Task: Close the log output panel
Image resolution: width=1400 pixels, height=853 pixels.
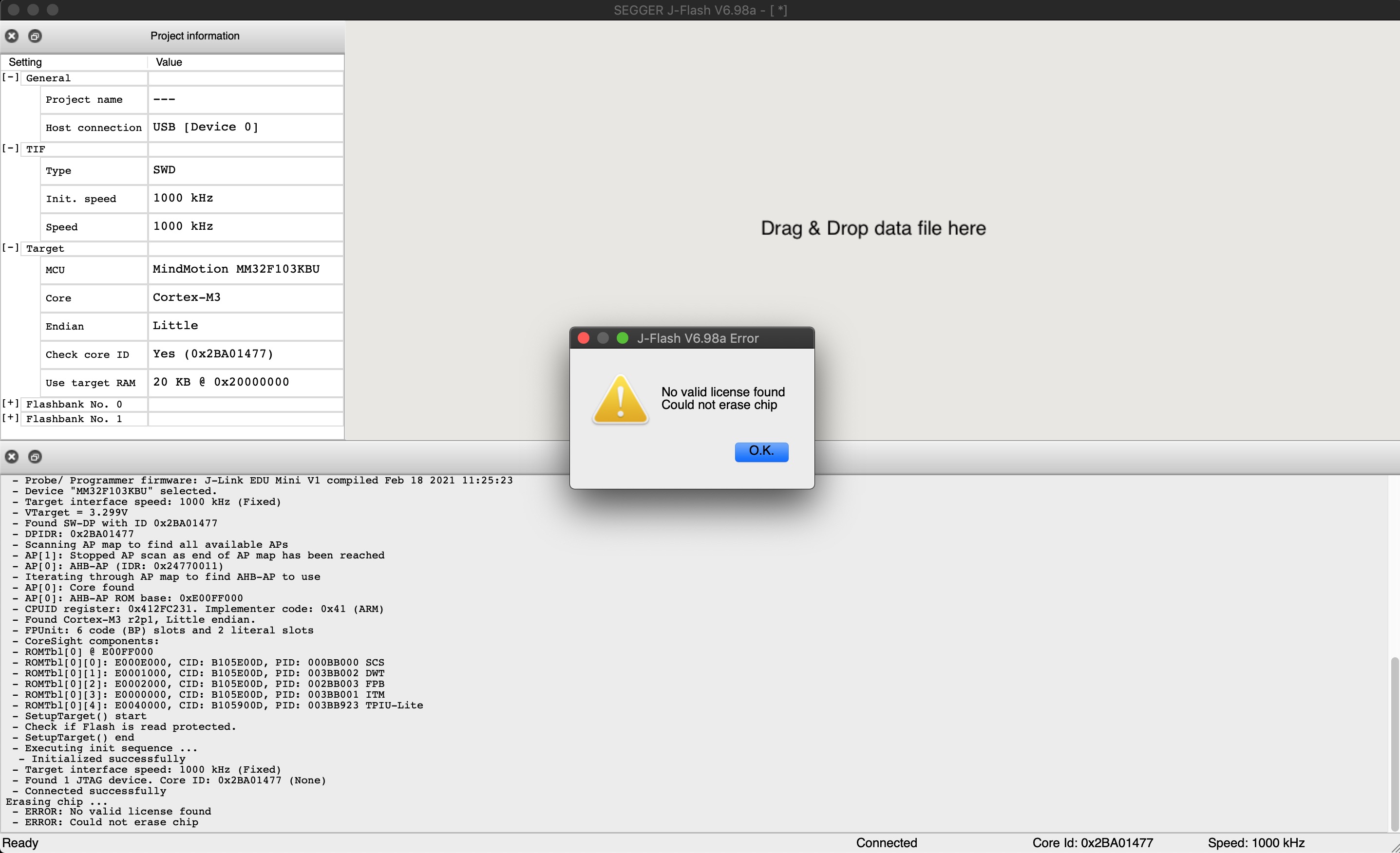Action: point(11,457)
